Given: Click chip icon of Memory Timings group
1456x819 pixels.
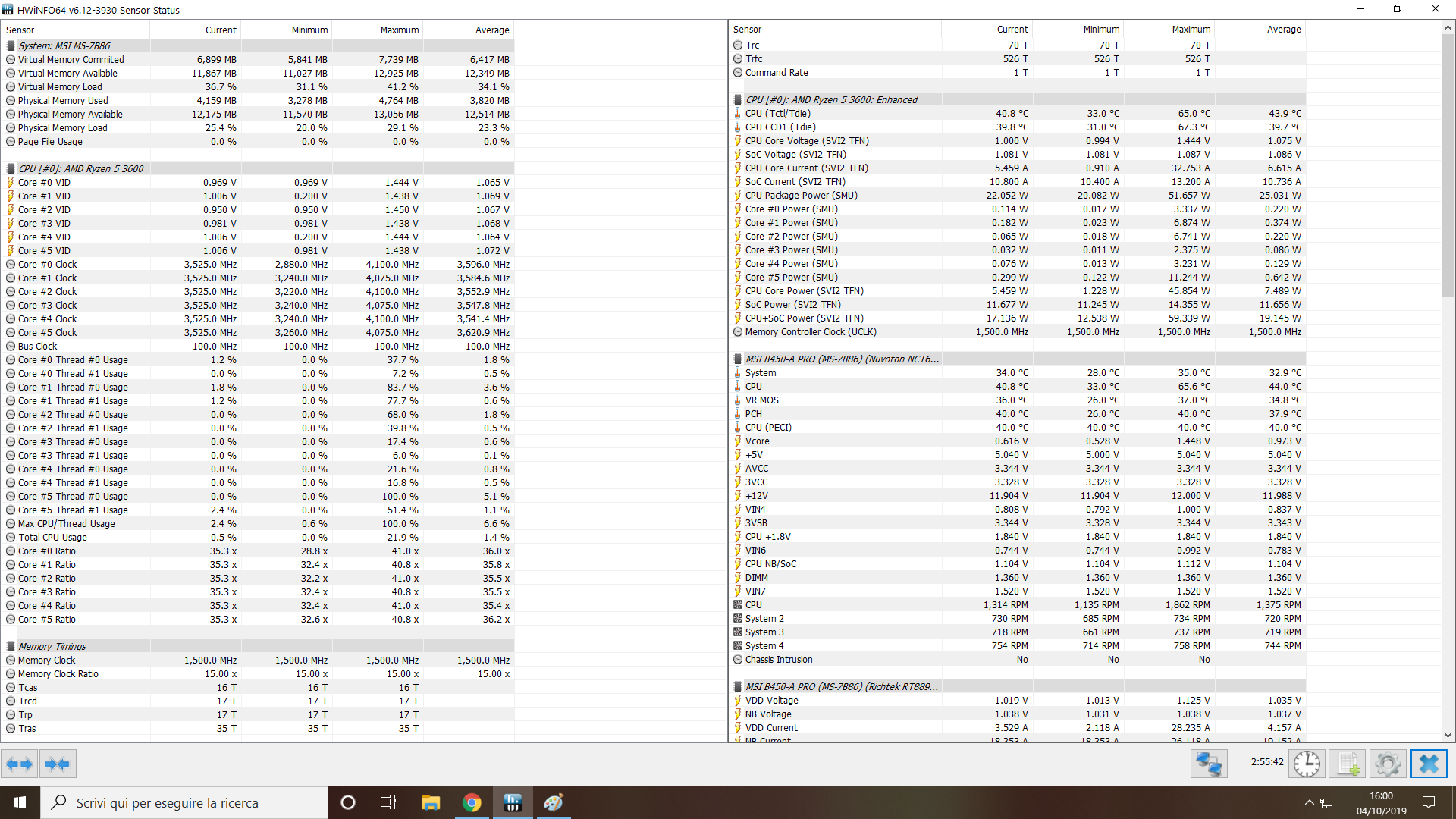Looking at the screenshot, I should [x=11, y=647].
